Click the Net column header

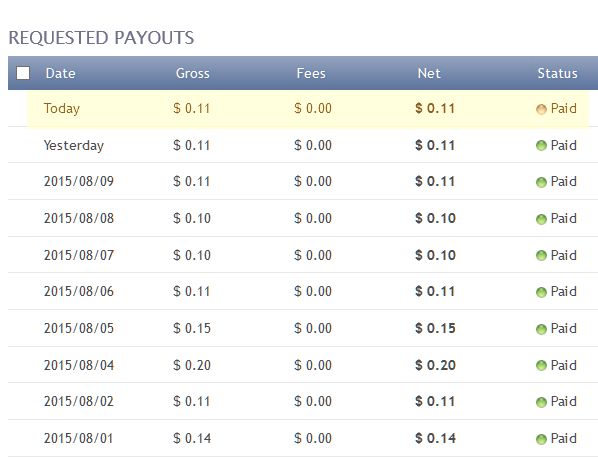429,73
